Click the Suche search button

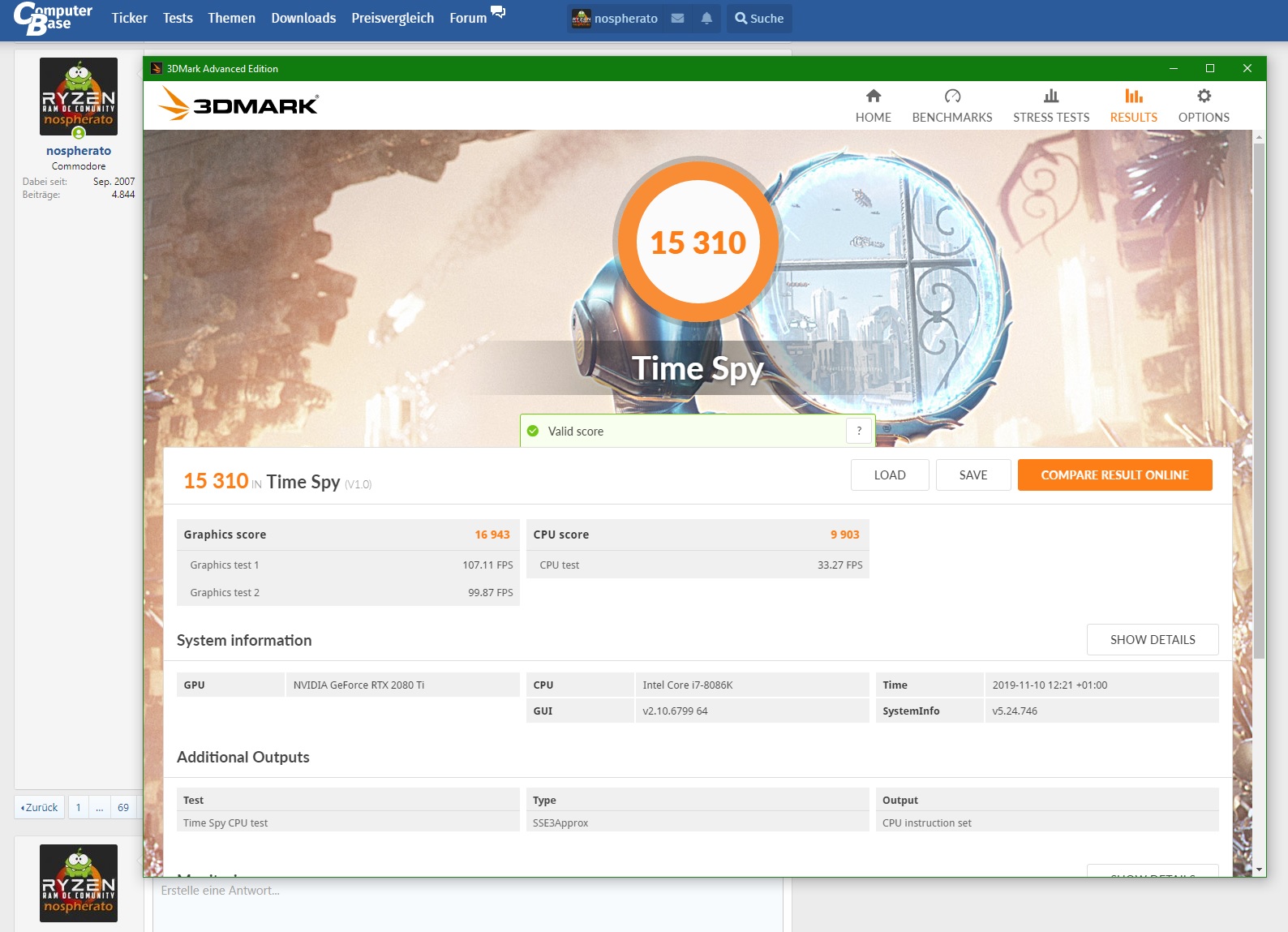(759, 18)
